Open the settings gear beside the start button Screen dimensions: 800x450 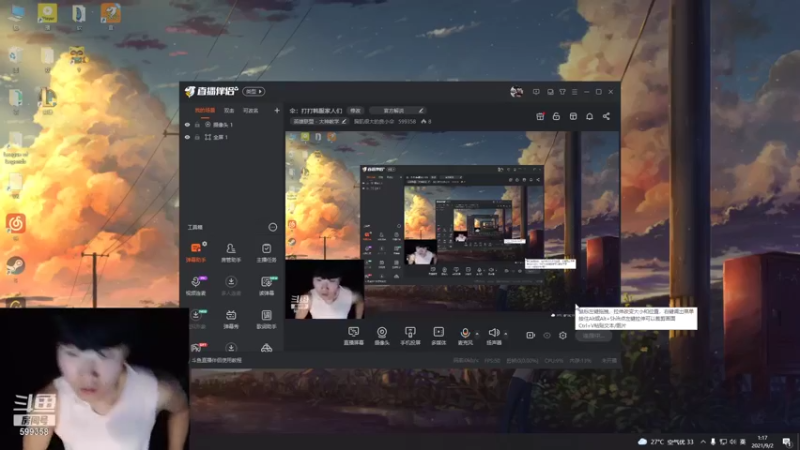tap(563, 335)
